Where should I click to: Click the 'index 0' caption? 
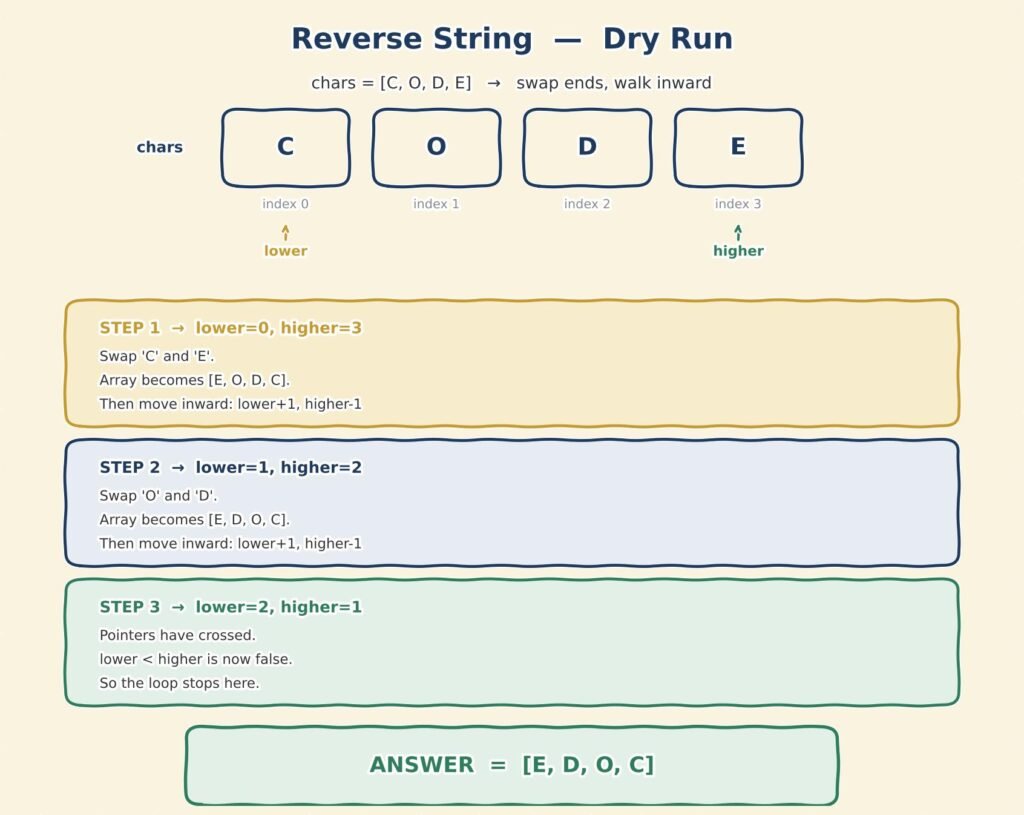pyautogui.click(x=285, y=204)
